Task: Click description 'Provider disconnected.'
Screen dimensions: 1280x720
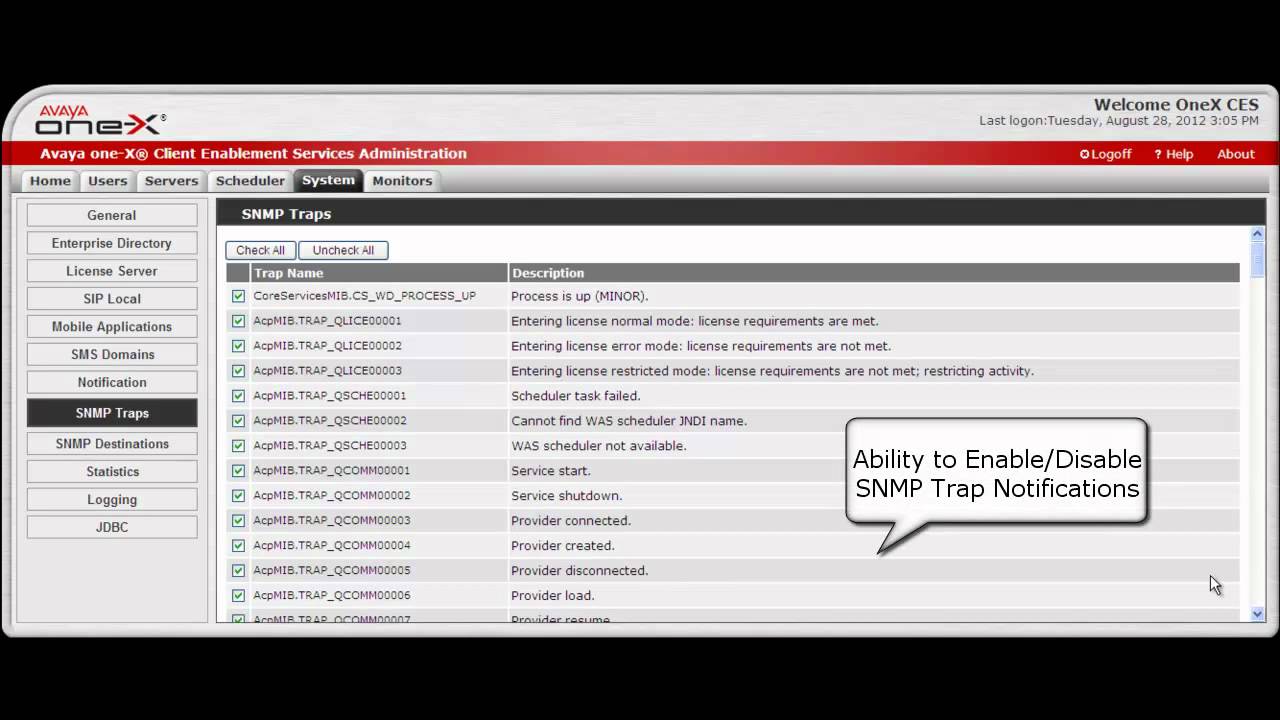Action: 580,571
